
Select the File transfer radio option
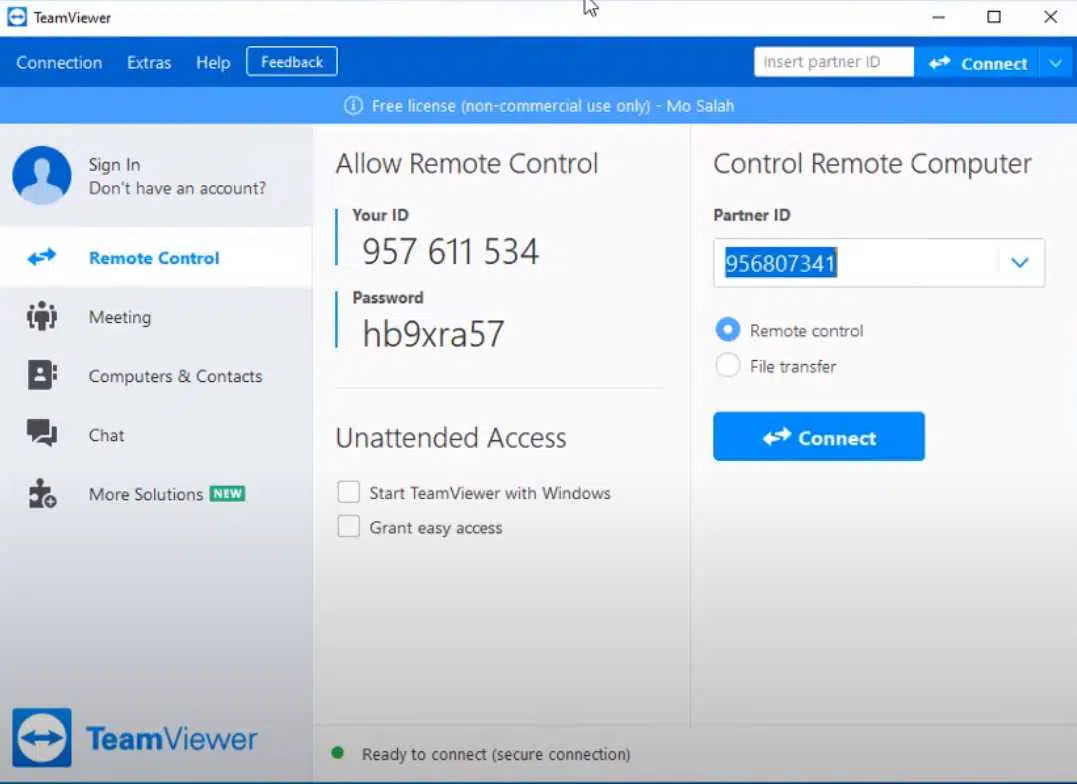[727, 366]
